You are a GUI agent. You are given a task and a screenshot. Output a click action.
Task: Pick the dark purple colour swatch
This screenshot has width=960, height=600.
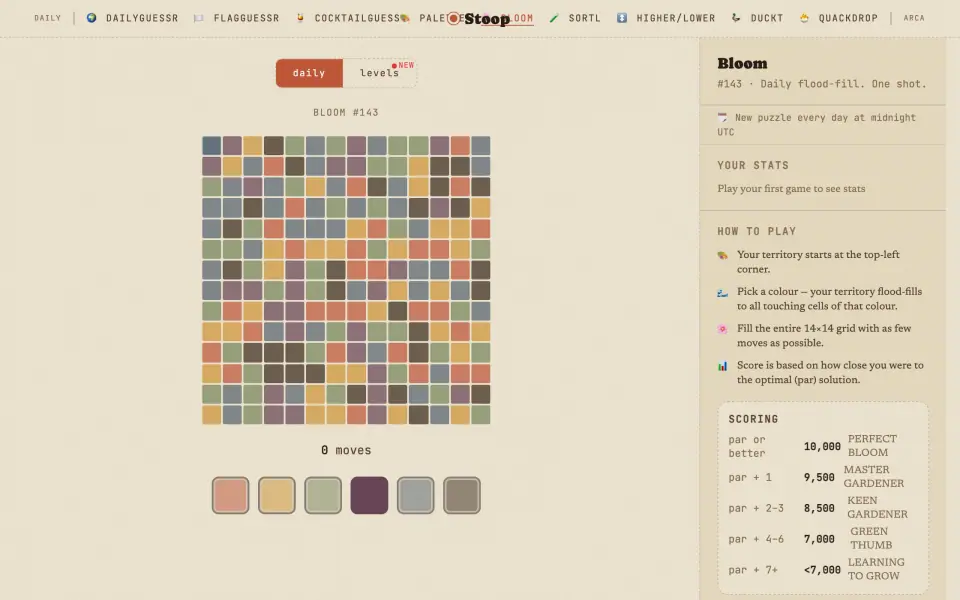[x=369, y=495]
